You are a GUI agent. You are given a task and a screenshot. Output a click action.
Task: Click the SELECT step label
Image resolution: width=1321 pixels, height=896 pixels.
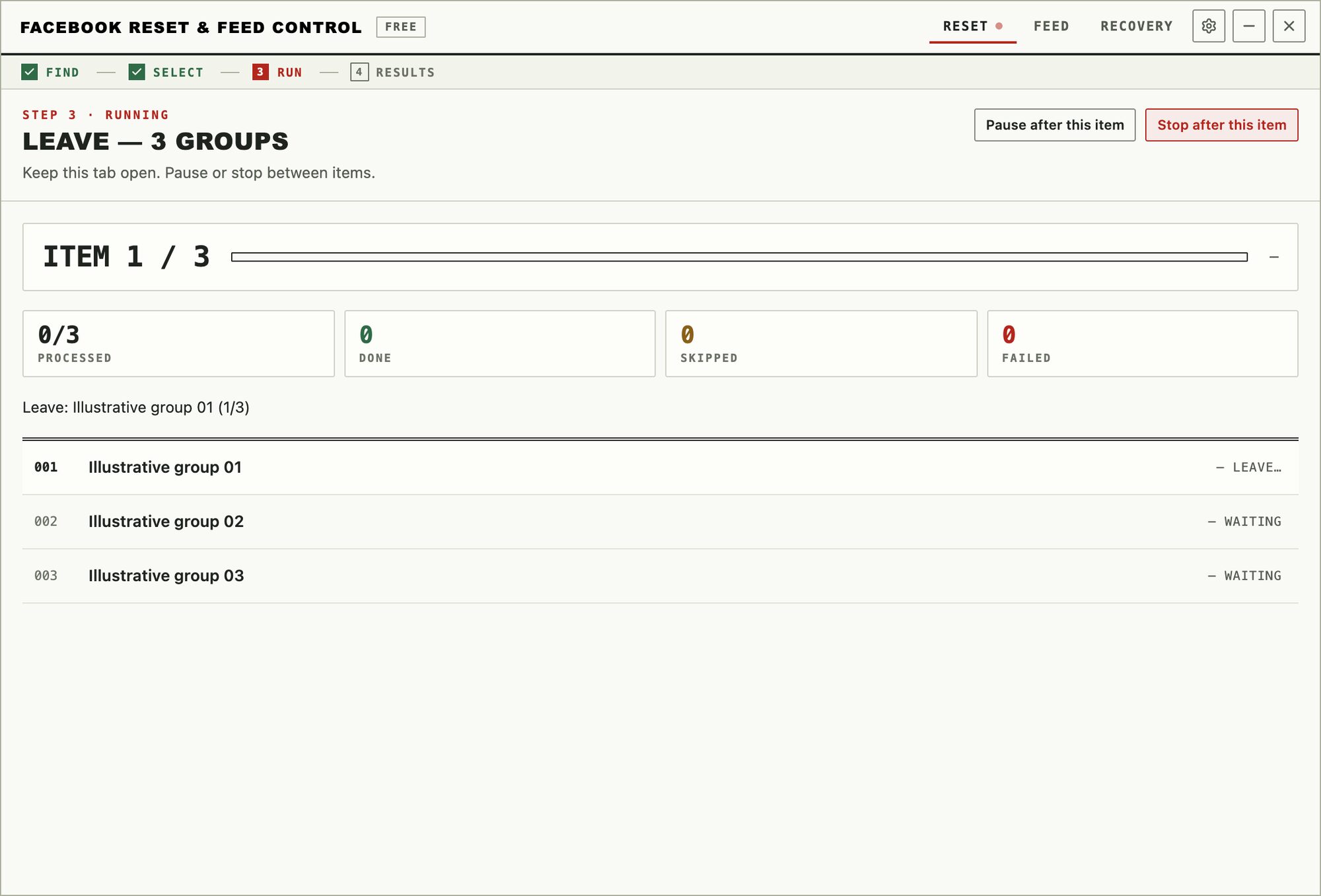coord(178,73)
